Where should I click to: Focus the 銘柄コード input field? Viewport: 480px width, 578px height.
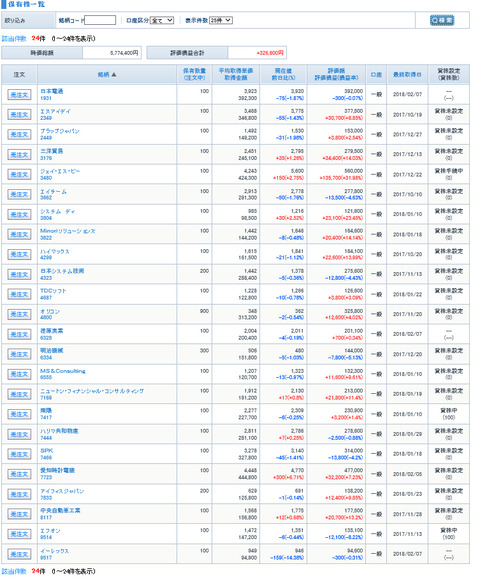tap(100, 20)
